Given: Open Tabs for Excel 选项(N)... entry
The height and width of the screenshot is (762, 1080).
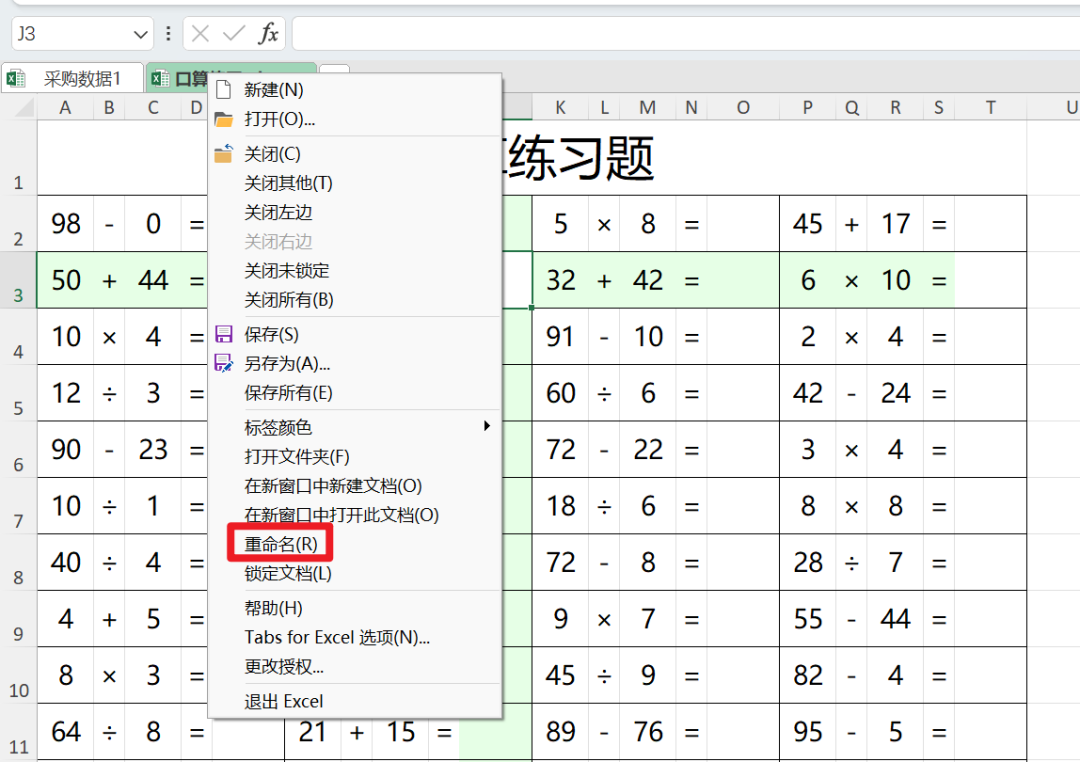Looking at the screenshot, I should click(x=355, y=637).
